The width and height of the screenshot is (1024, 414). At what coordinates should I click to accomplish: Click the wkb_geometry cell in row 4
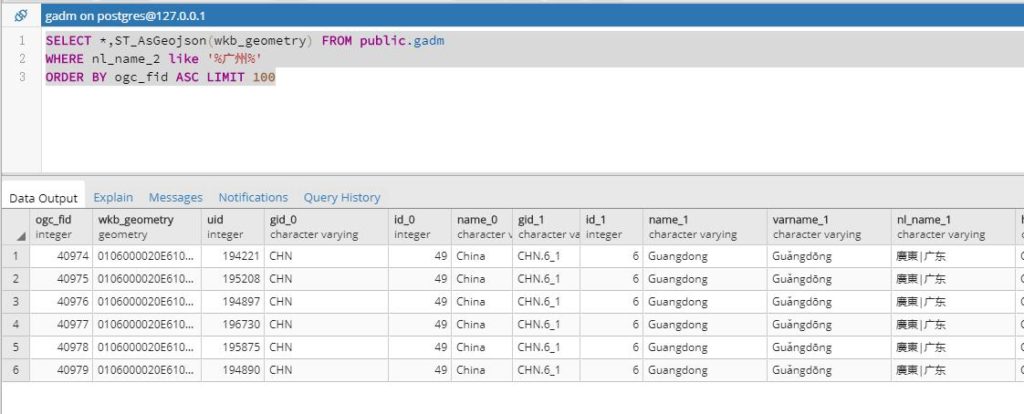147,325
